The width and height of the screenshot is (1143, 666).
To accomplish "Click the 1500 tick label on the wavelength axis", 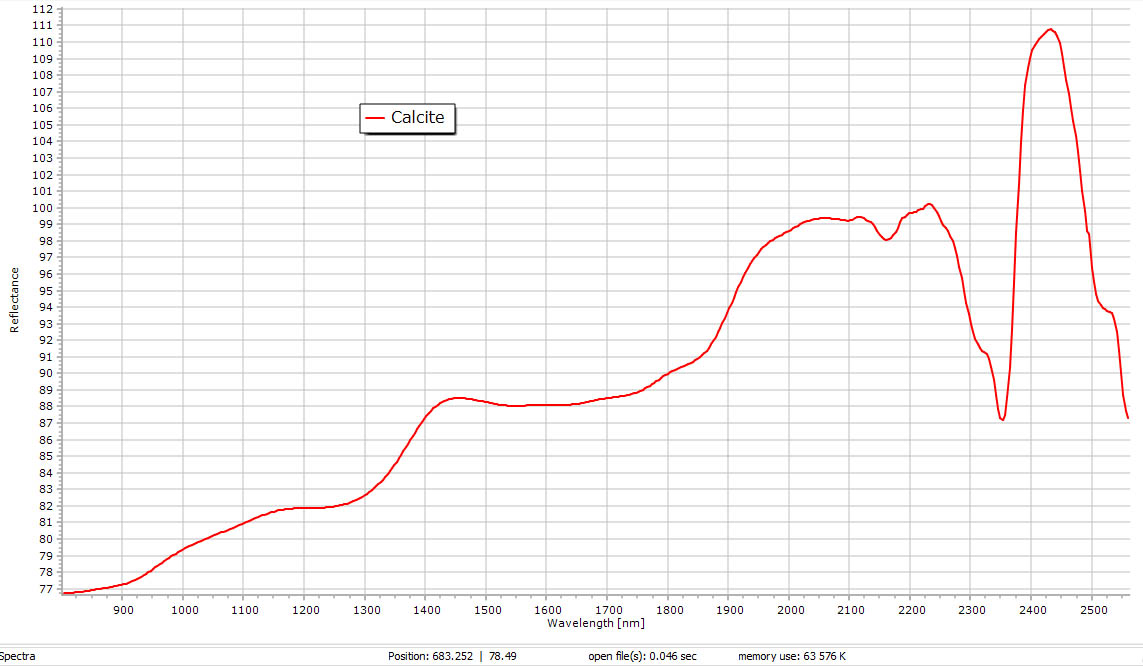I will 487,609.
